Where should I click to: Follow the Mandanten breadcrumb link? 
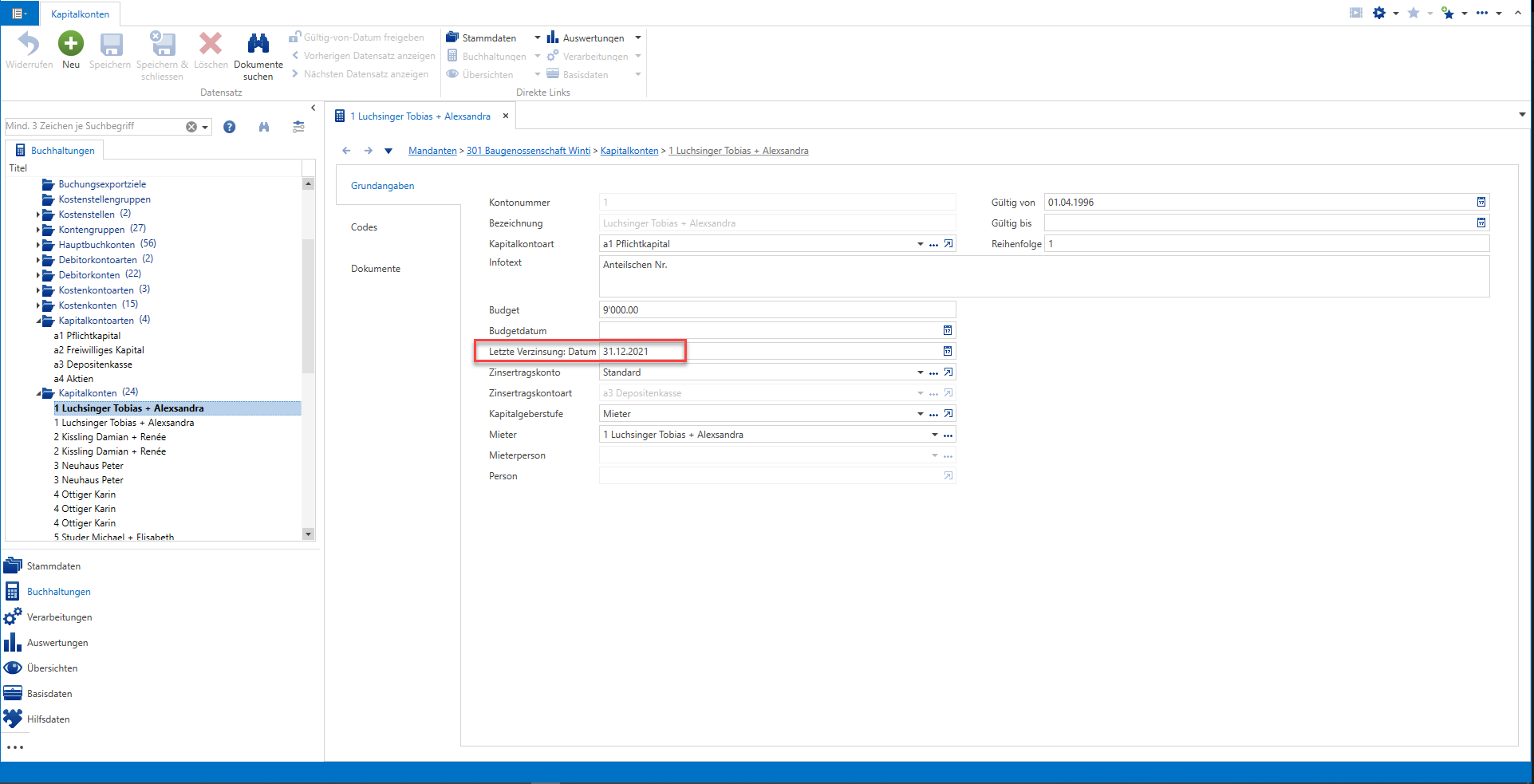(432, 151)
